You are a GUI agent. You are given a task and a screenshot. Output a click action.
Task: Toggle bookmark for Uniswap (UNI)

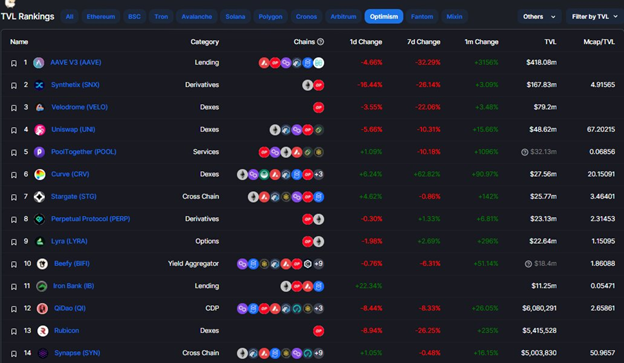click(14, 130)
